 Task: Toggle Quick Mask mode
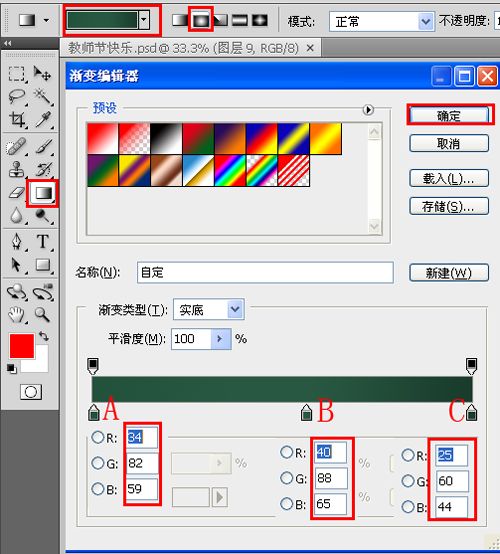[31, 392]
